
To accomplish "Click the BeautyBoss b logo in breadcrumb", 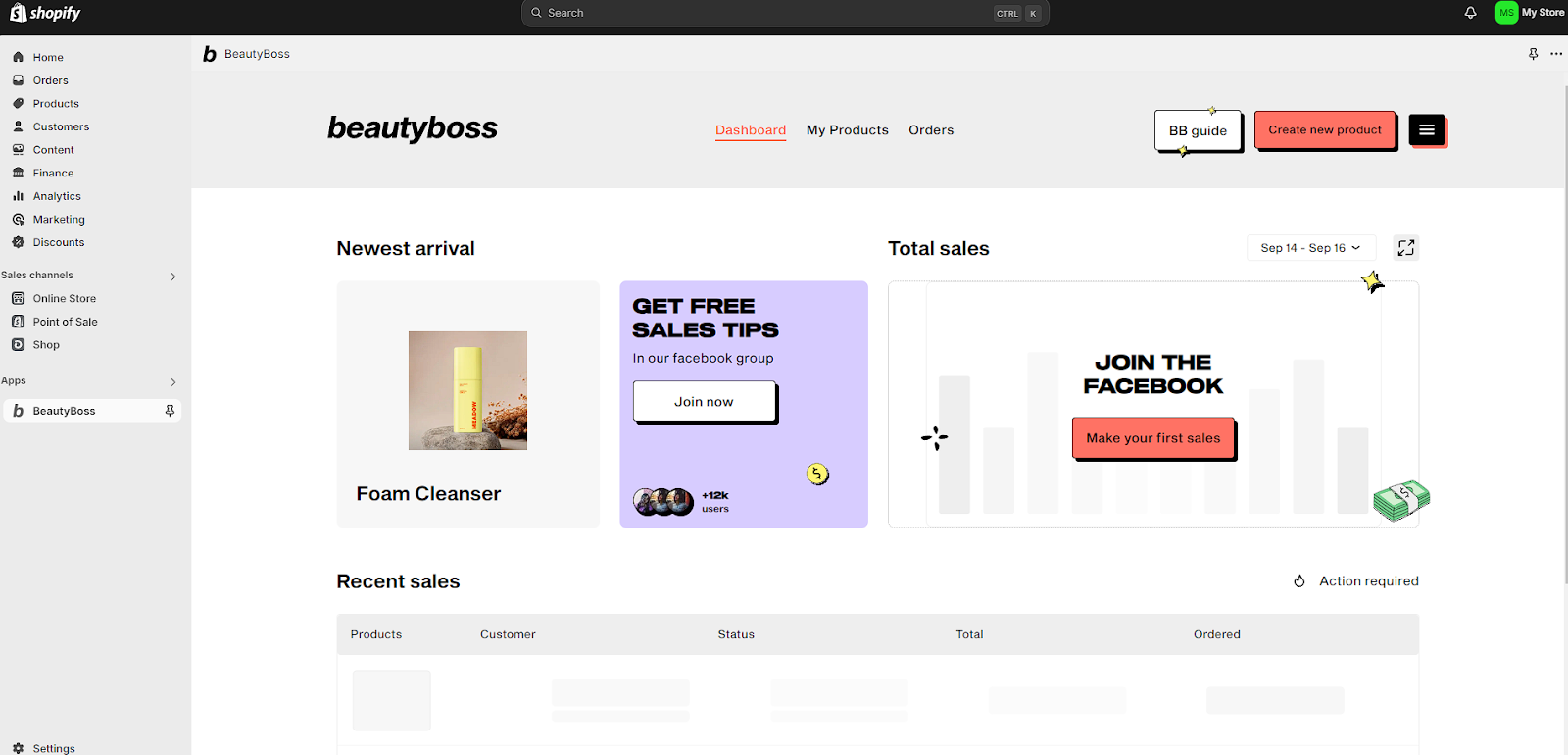I will [x=209, y=54].
